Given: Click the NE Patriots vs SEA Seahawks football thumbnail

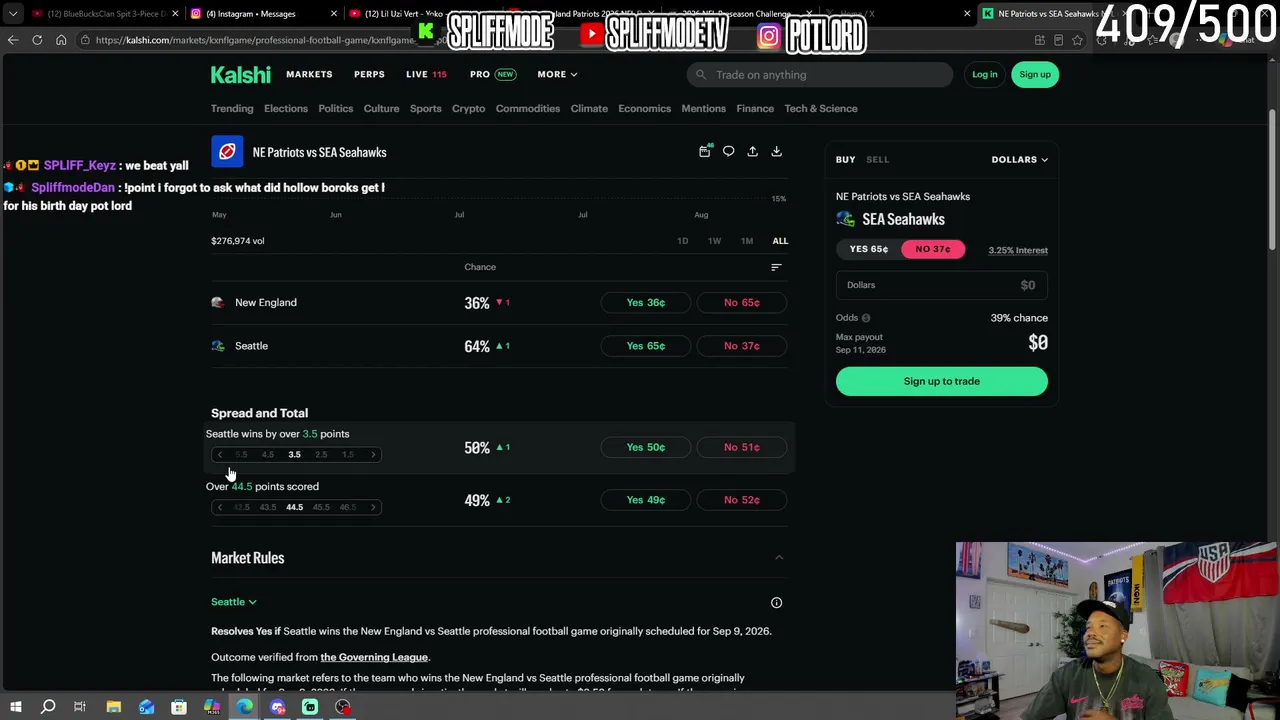Looking at the screenshot, I should [x=227, y=152].
